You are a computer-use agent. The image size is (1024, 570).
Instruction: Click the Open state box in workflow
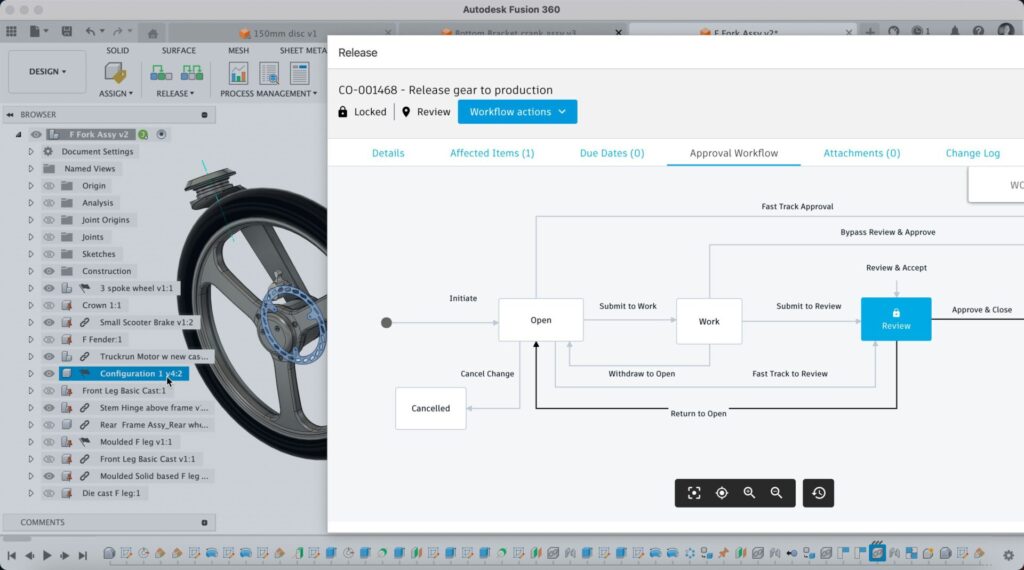point(540,320)
